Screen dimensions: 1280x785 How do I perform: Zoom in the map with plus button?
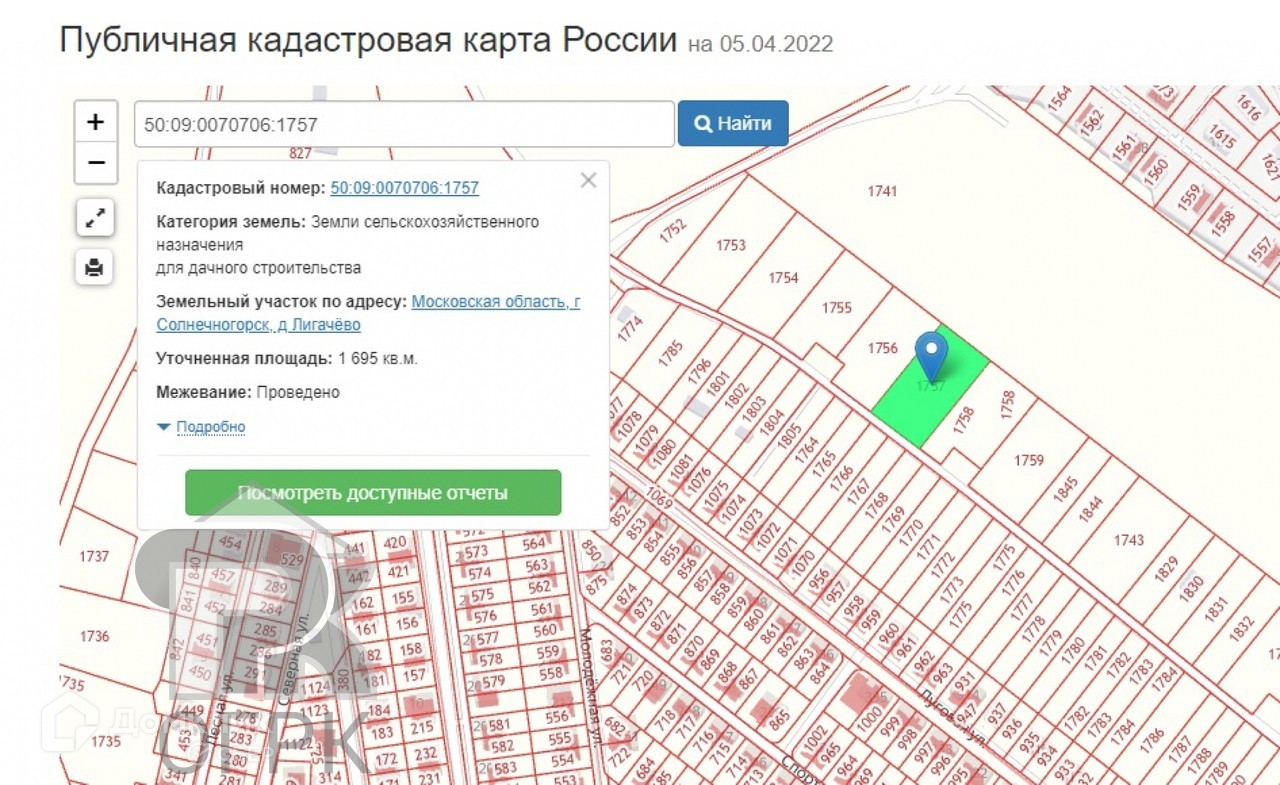[x=96, y=122]
